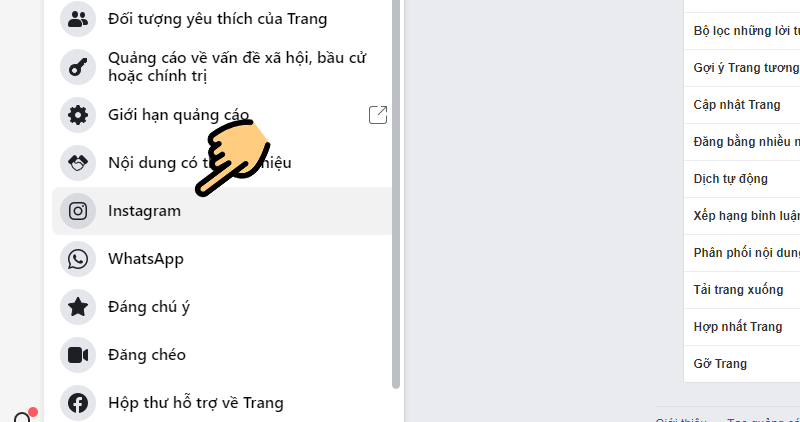This screenshot has width=800, height=422.
Task: Open Hộp thư hỗ trợ về Trang
Action: [222, 403]
